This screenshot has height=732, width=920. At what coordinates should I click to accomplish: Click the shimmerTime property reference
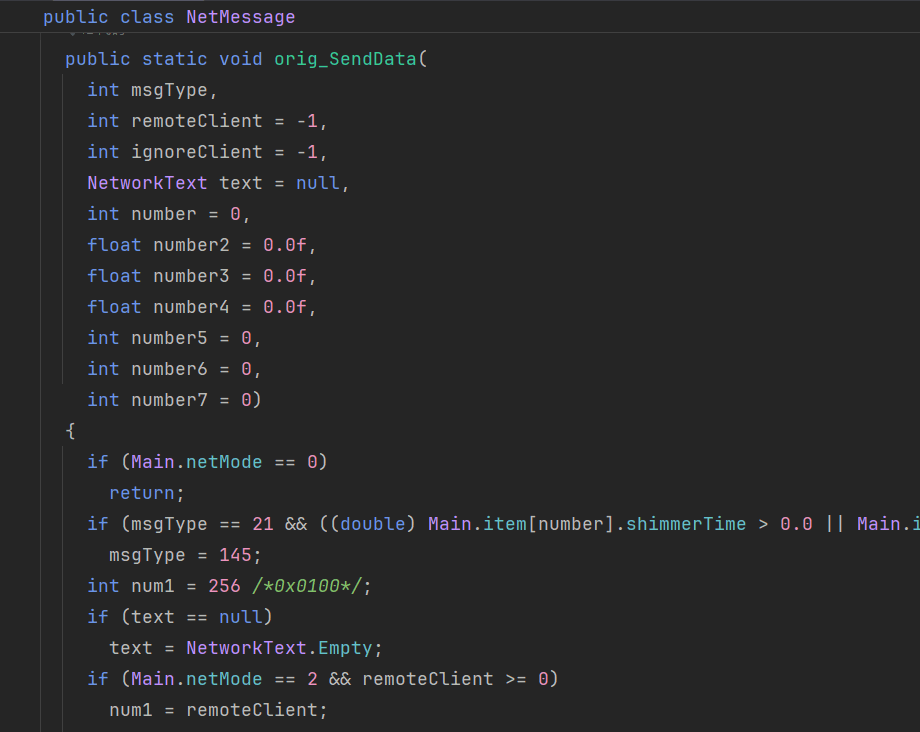[686, 524]
